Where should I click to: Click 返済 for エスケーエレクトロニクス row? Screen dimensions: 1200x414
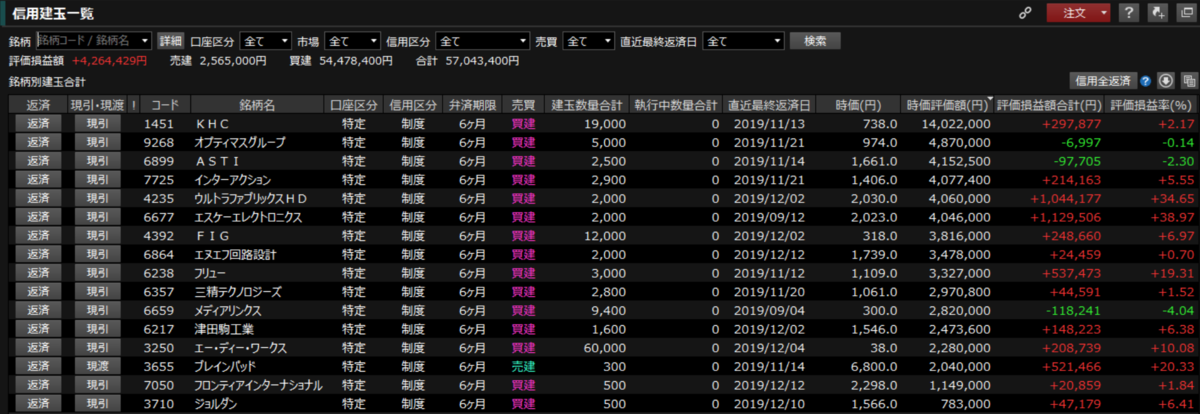38,217
